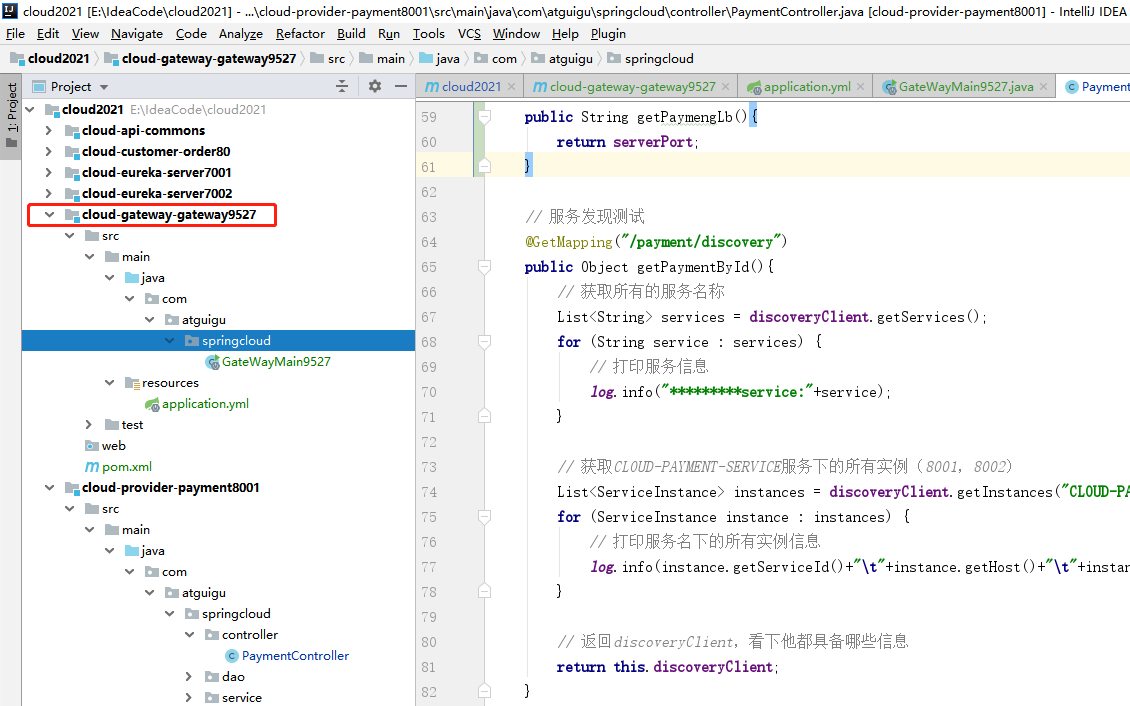Screen dimensions: 1130x706
Task: Open application.yml in project tree
Action: click(205, 403)
